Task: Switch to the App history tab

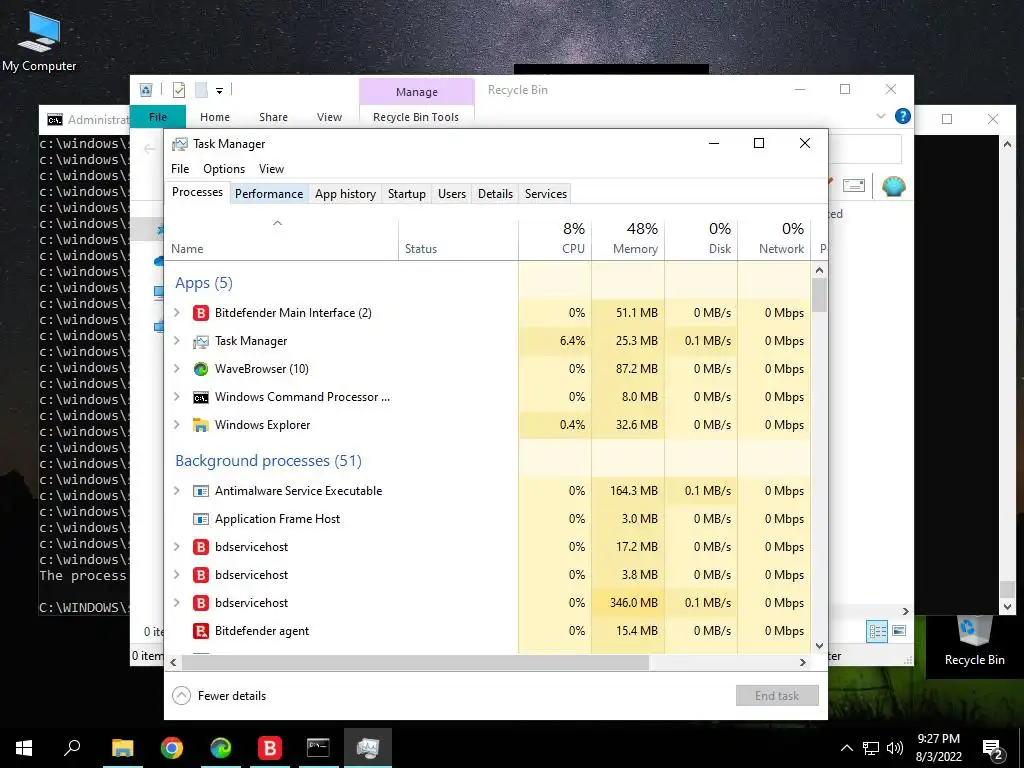Action: 345,194
